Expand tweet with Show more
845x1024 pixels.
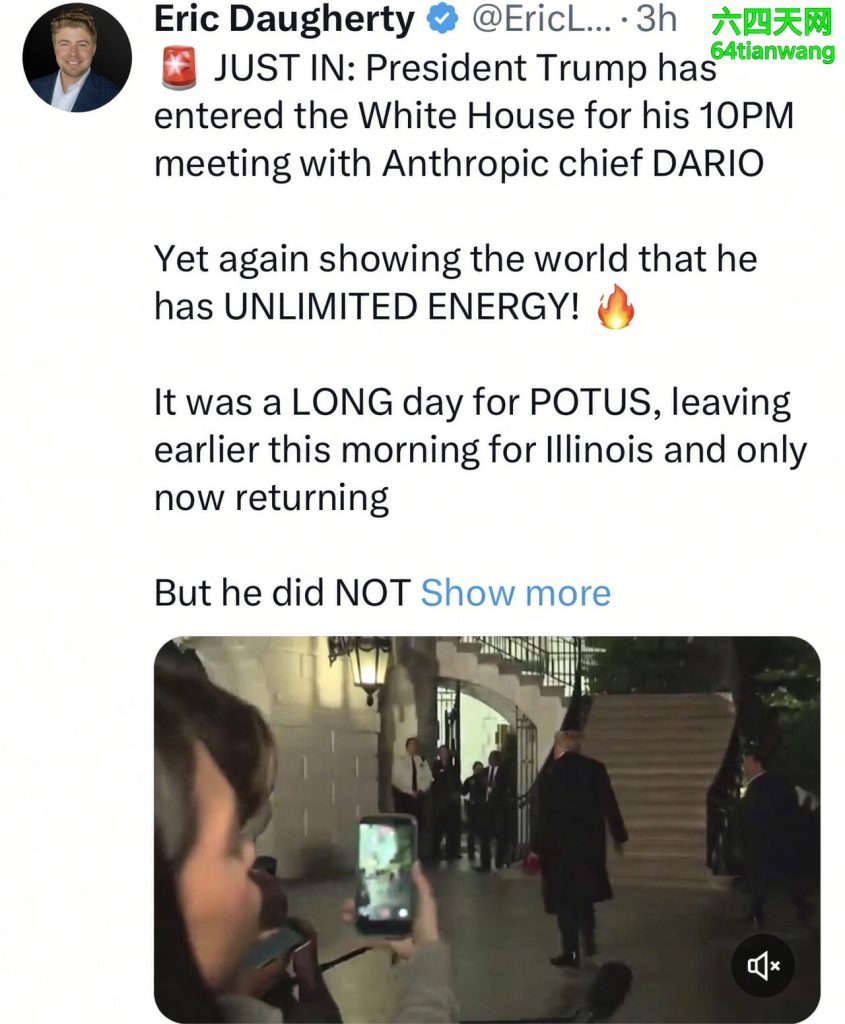point(516,593)
